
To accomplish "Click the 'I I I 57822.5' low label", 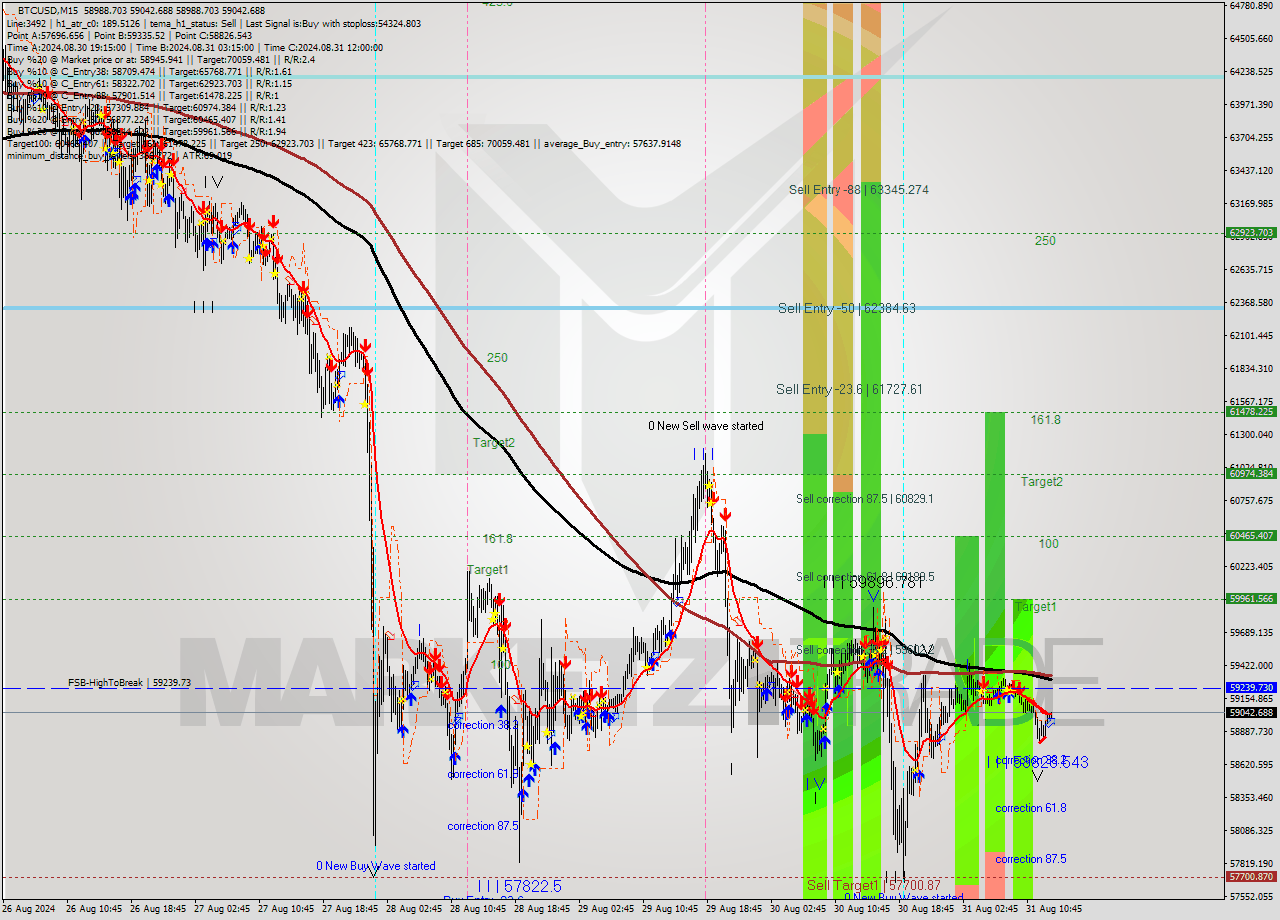I will pos(520,886).
